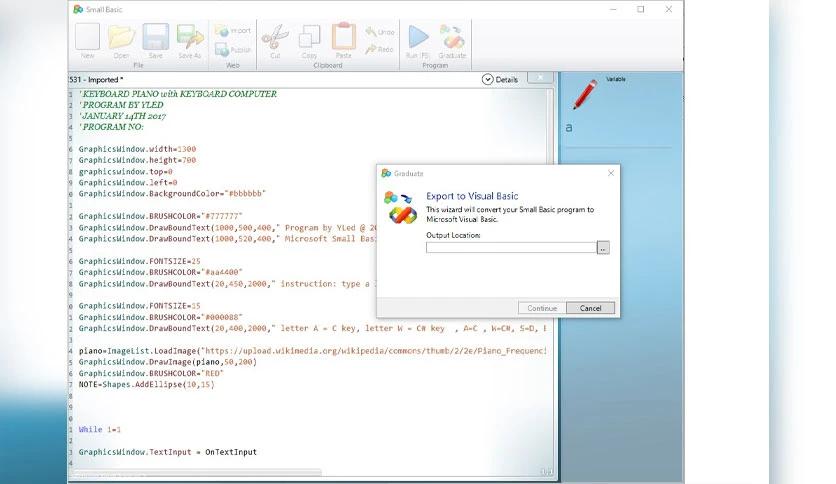This screenshot has height=484, width=836.
Task: Click the 'JANUARY 14TH 2017' comment line
Action: [x=123, y=116]
